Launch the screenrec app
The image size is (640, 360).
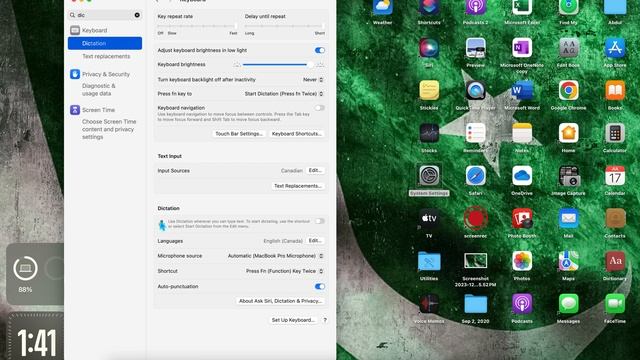pyautogui.click(x=476, y=218)
